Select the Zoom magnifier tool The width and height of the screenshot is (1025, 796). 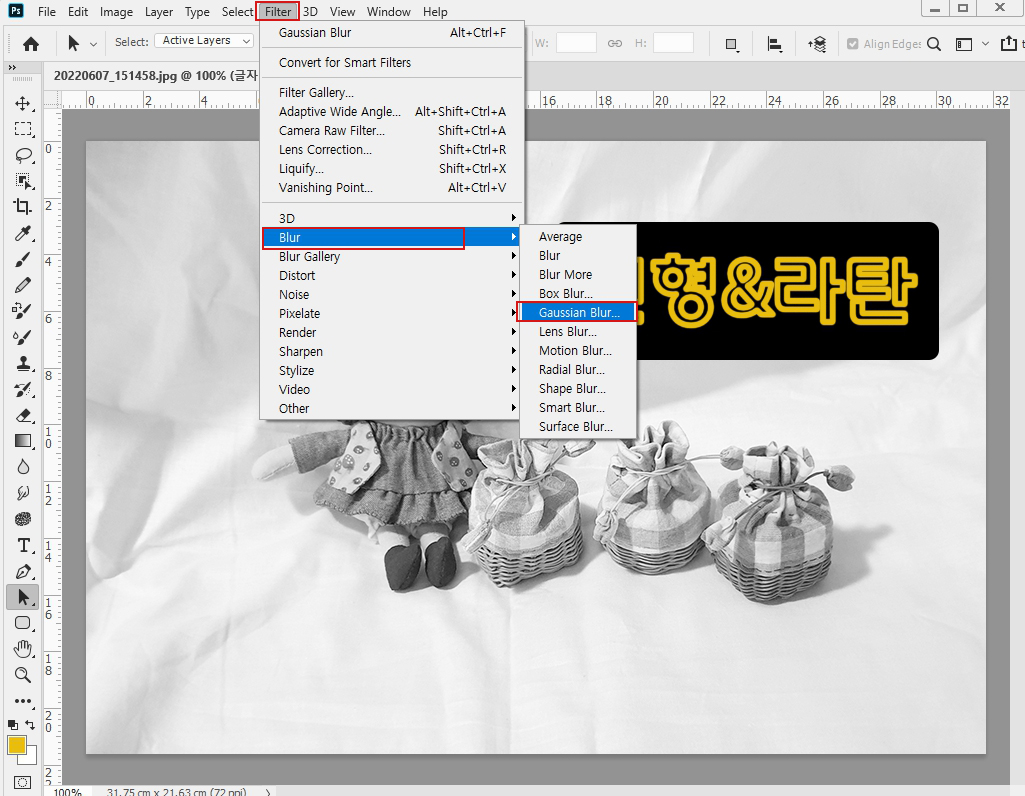[x=23, y=675]
